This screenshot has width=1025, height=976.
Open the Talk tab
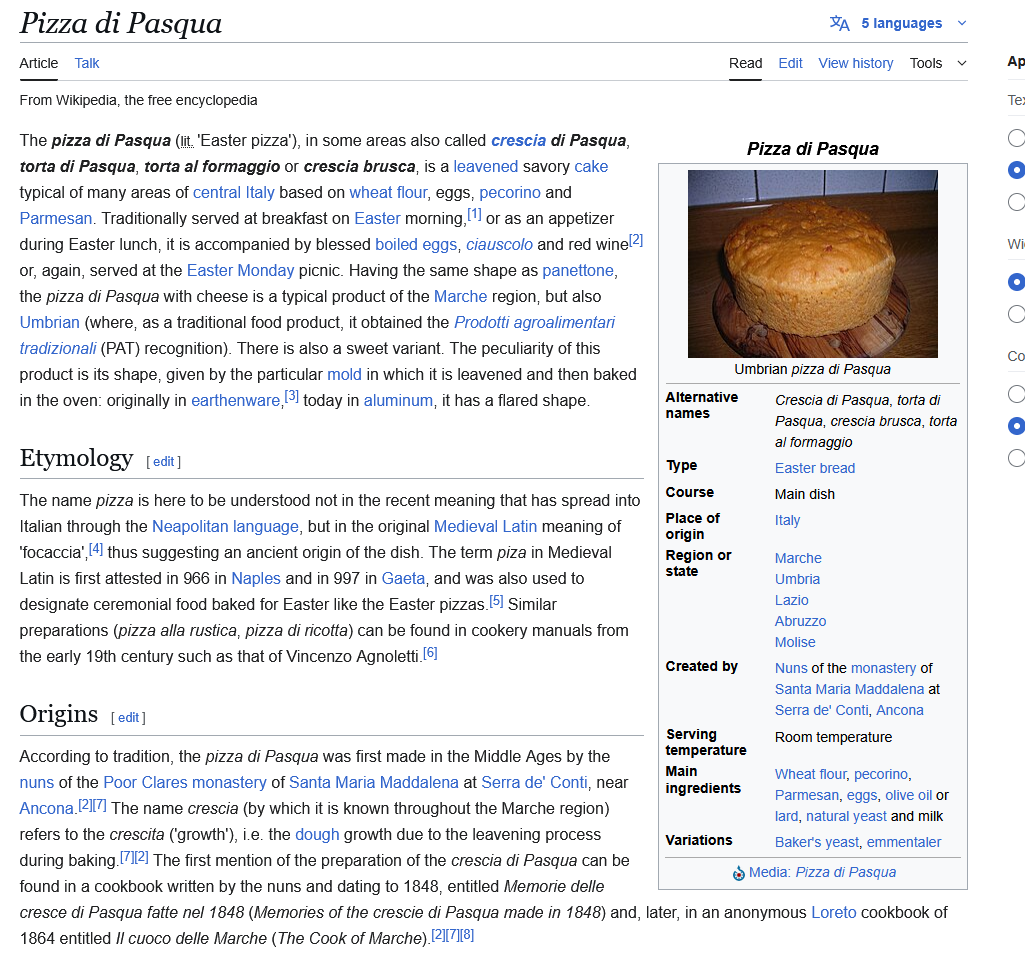87,63
